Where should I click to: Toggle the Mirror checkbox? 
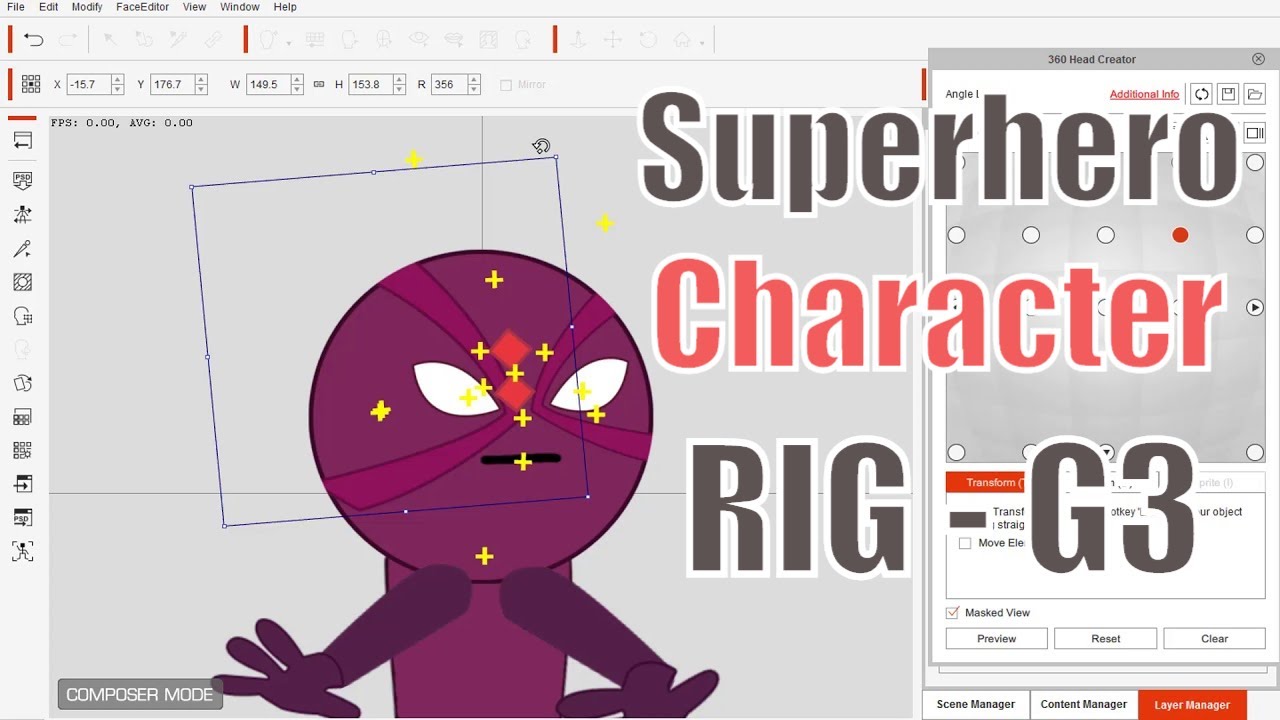(x=506, y=85)
